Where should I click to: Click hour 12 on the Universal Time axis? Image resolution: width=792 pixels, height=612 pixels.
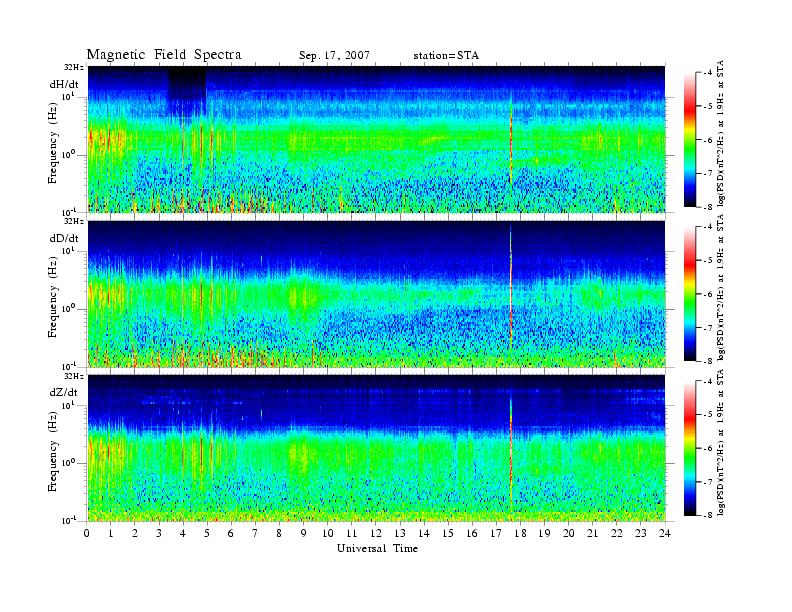point(375,533)
